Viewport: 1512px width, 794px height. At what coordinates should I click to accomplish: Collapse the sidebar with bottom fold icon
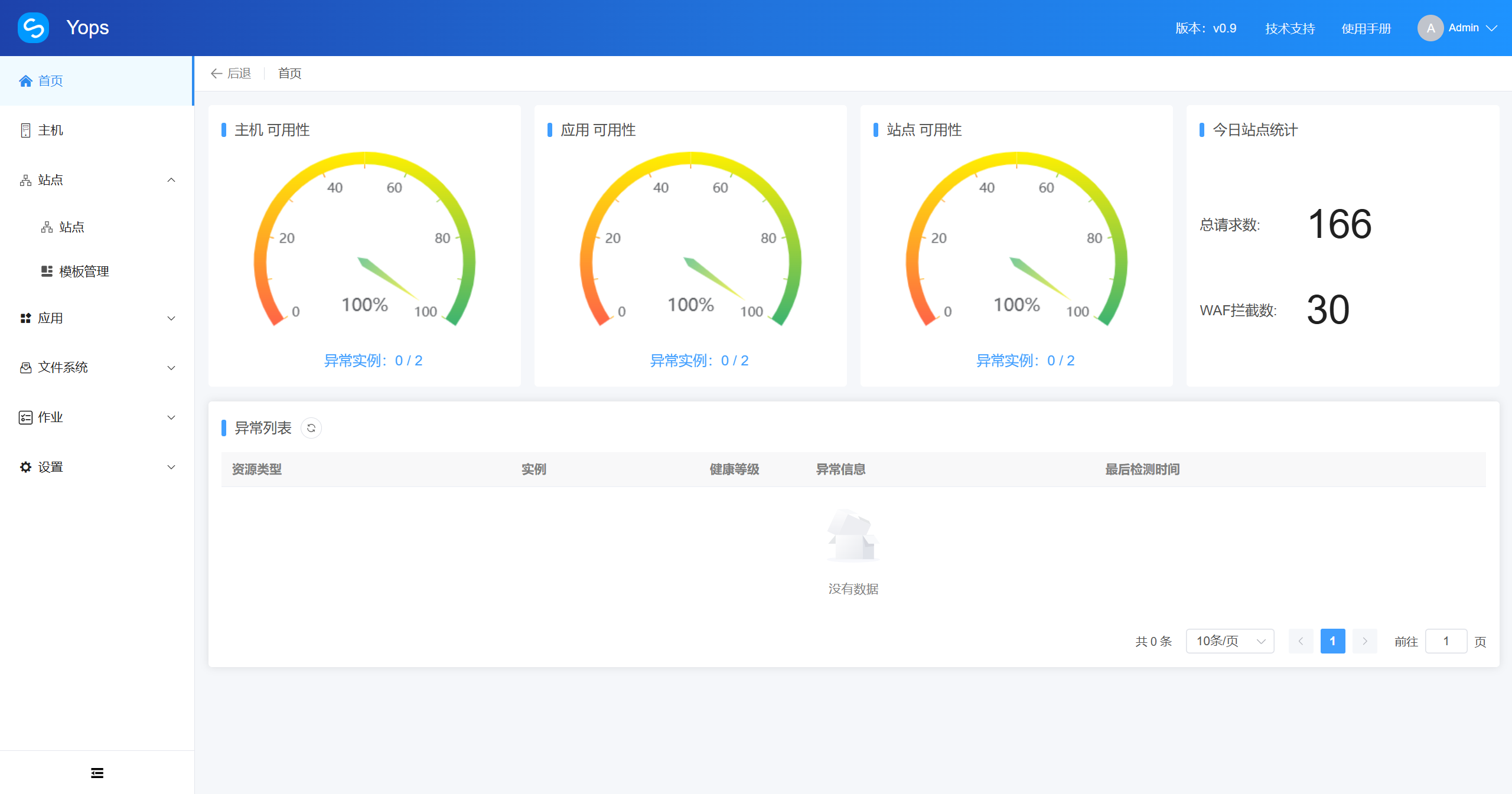pos(97,773)
